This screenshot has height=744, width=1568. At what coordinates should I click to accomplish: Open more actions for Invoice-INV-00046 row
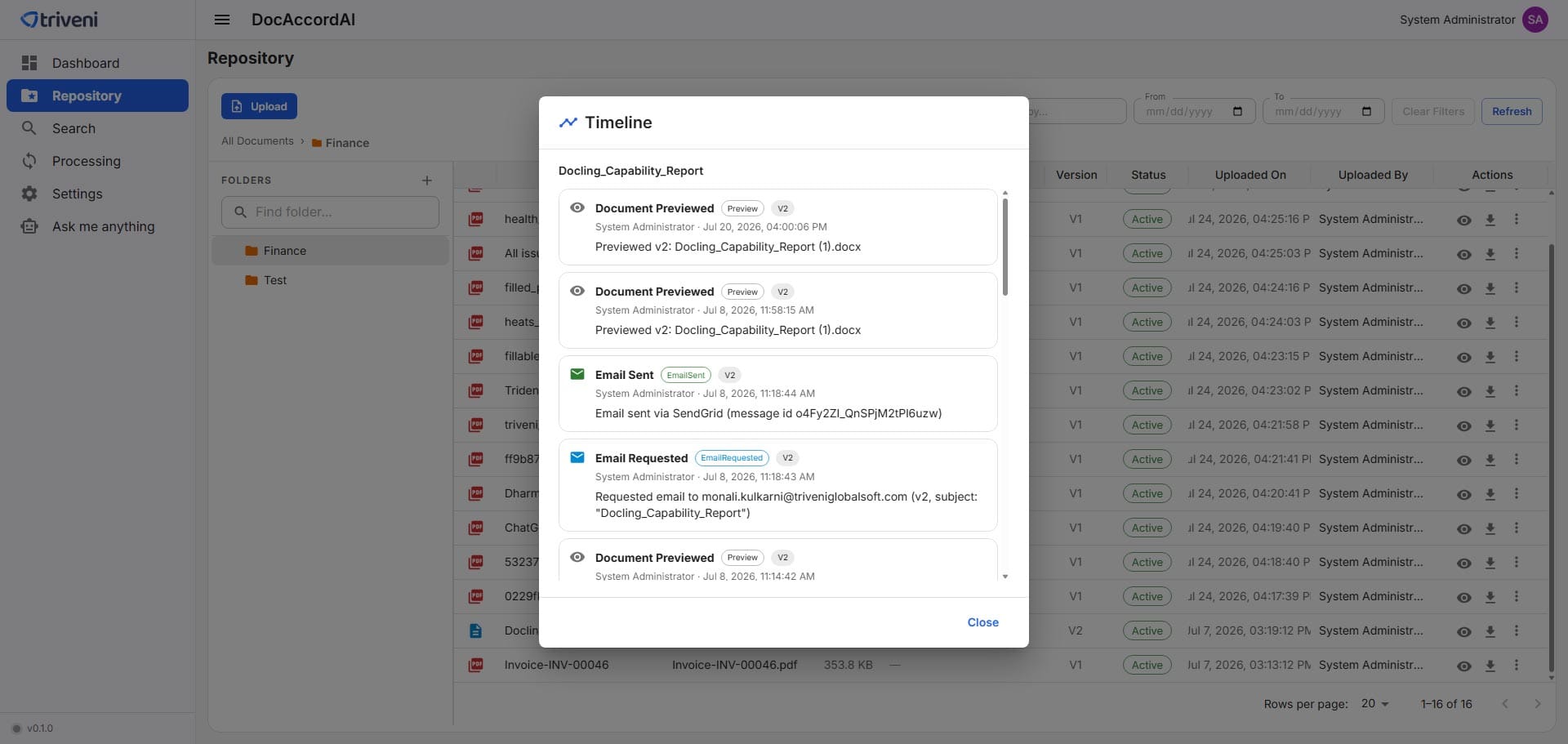(x=1517, y=665)
